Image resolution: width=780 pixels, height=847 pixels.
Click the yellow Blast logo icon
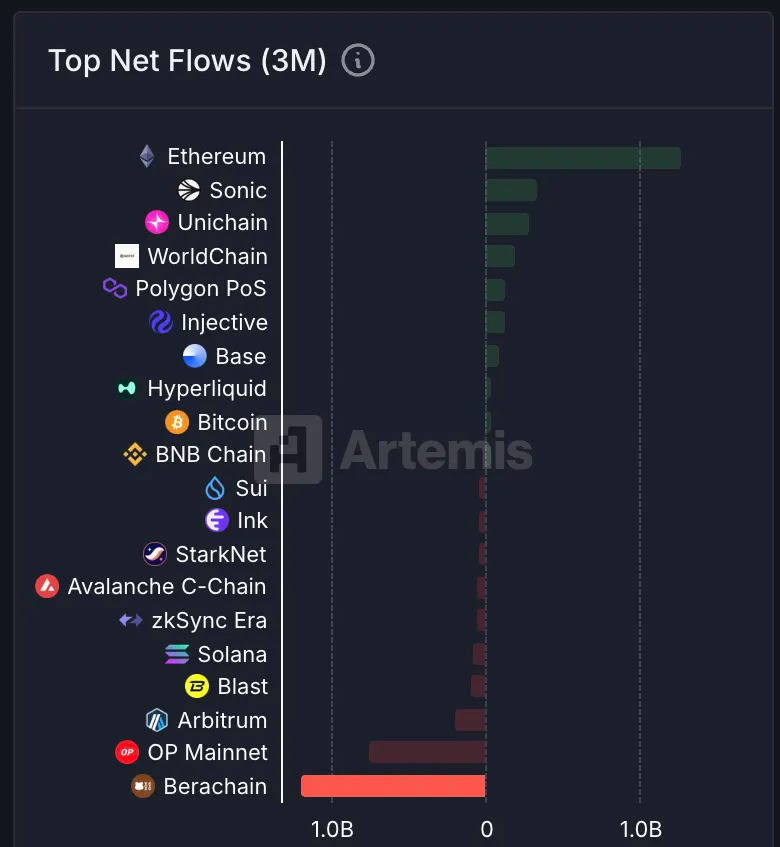[x=197, y=687]
